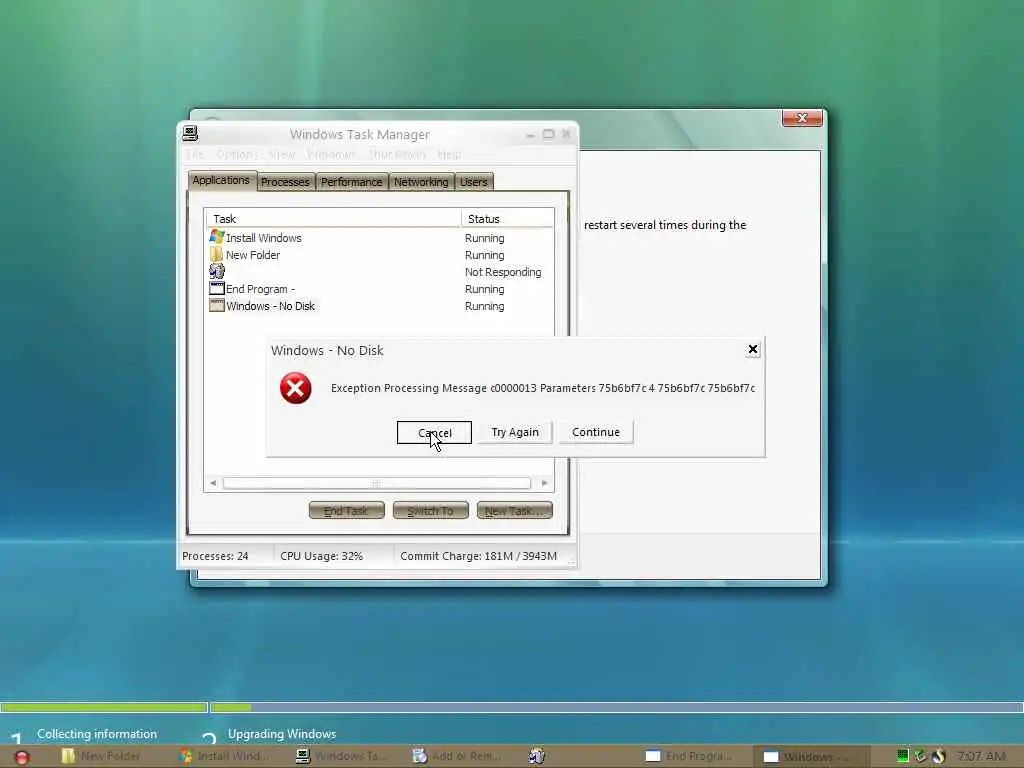This screenshot has height=768, width=1024.
Task: Click the Cancel button in the dialog
Action: click(x=434, y=432)
